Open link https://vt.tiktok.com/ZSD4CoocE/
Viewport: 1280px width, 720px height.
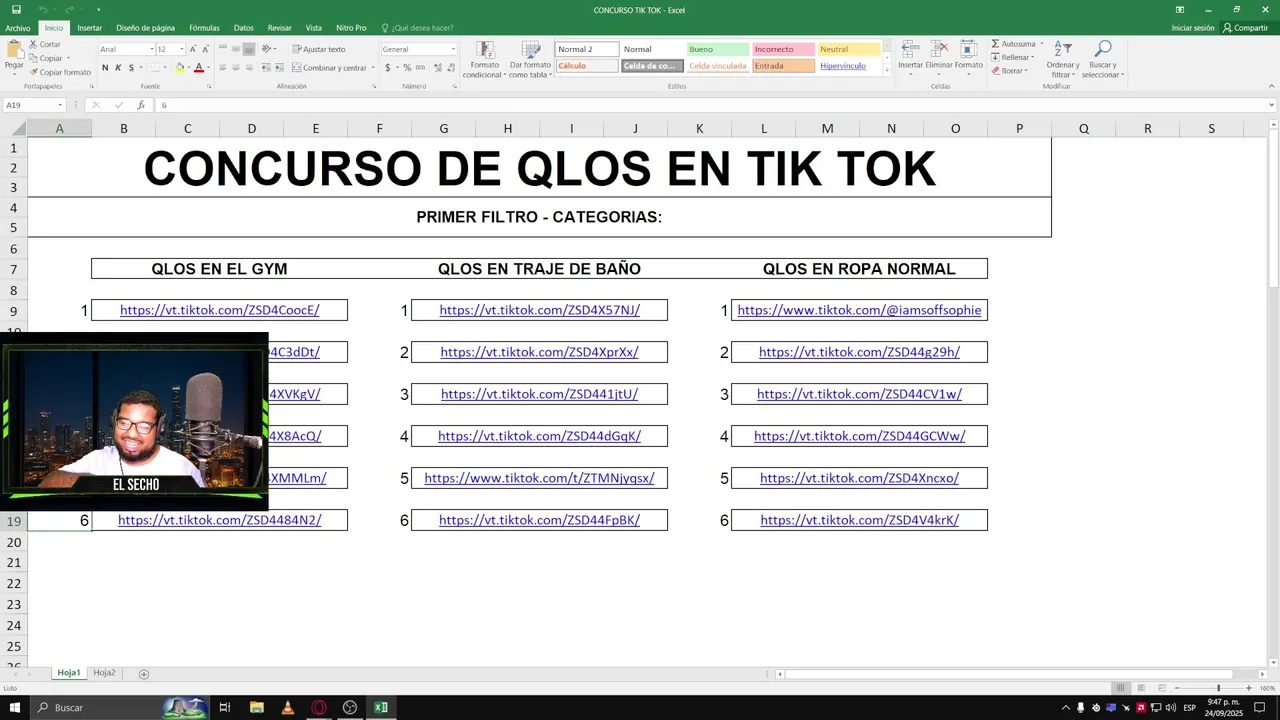click(219, 310)
